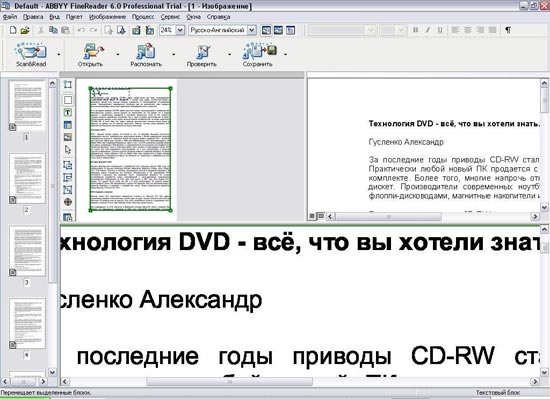Image resolution: width=550 pixels, height=399 pixels.
Task: Click the text window scroll up arrow
Action: click(x=544, y=83)
